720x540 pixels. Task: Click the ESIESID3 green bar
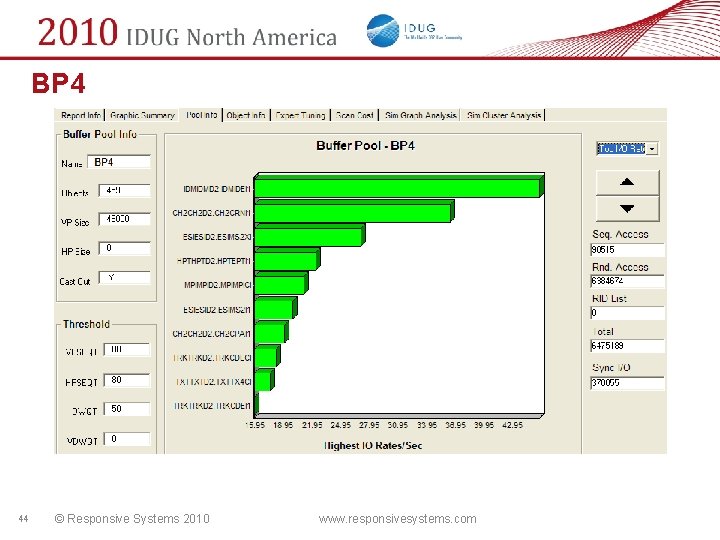(309, 236)
